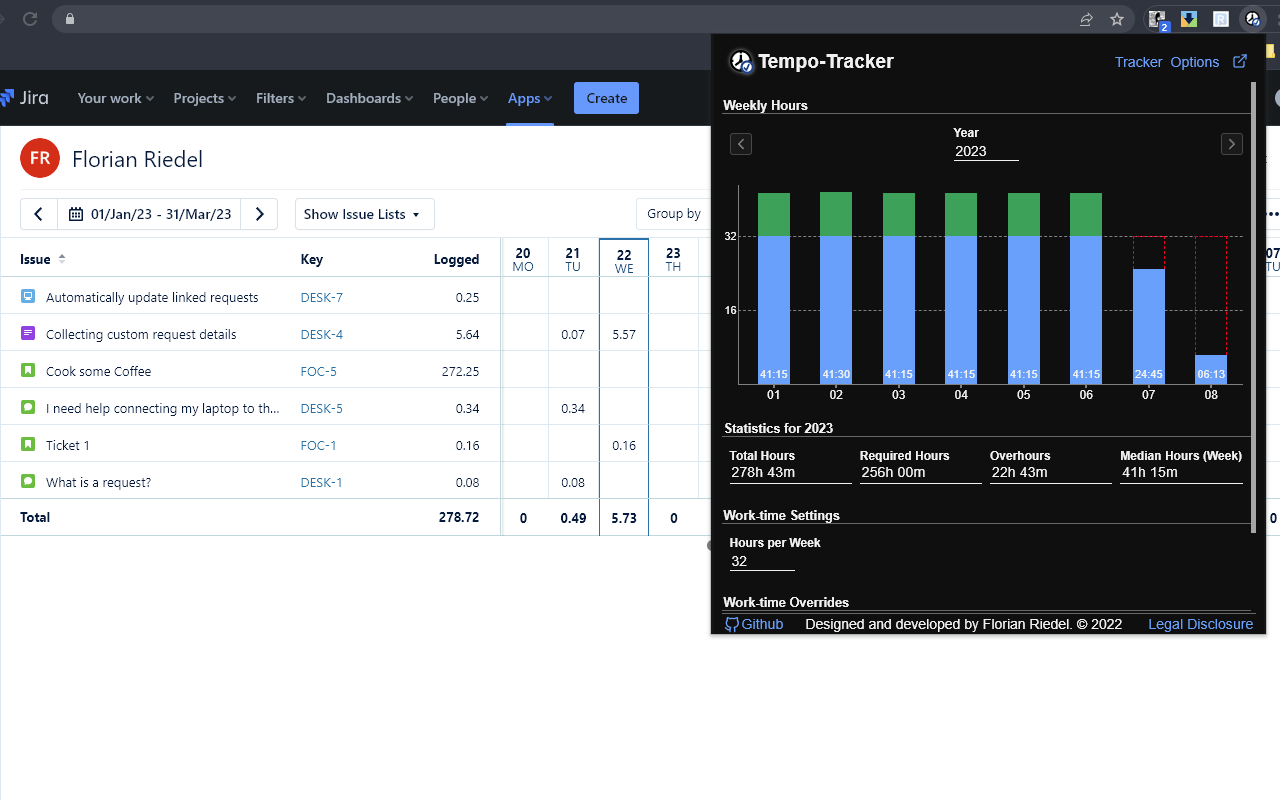Image resolution: width=1280 pixels, height=800 pixels.
Task: Click the icon for What is a request?
Action: (28, 482)
